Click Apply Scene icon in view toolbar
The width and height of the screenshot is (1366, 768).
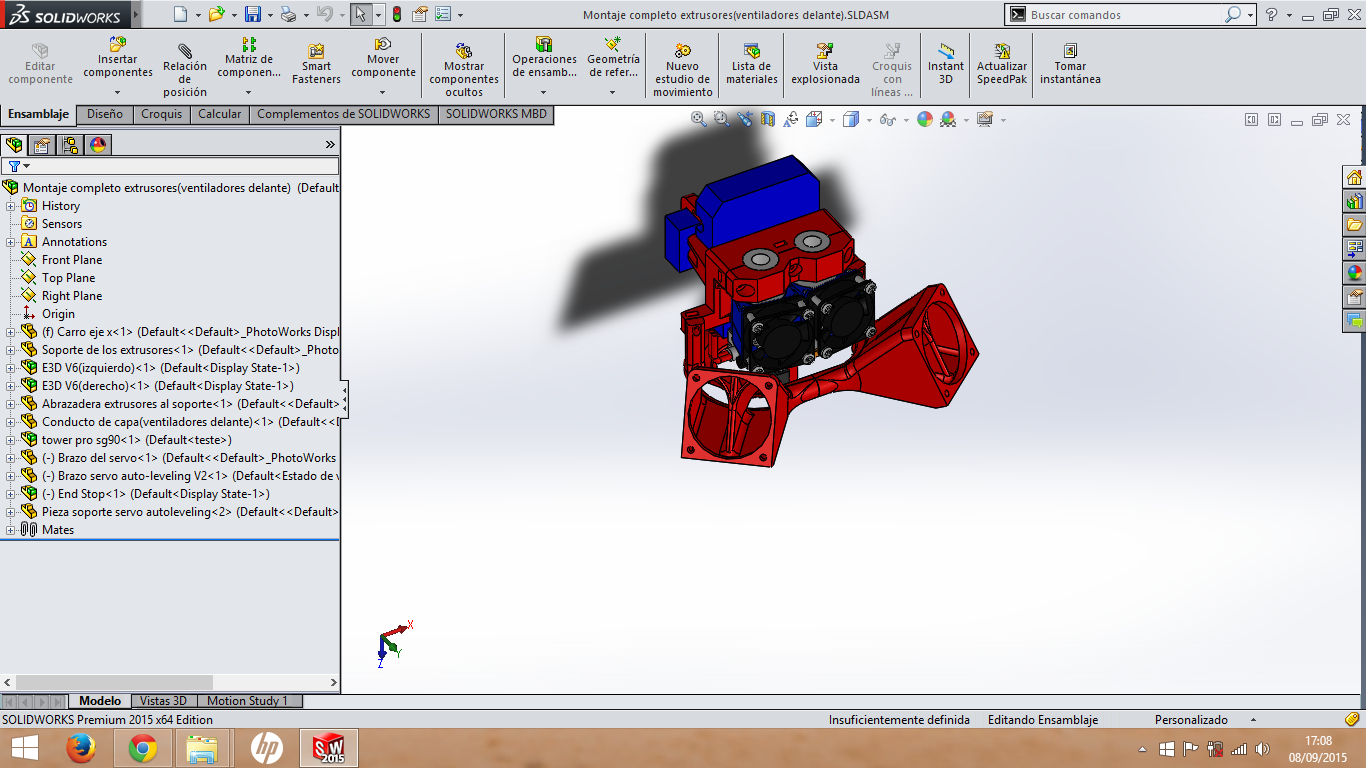tap(948, 119)
